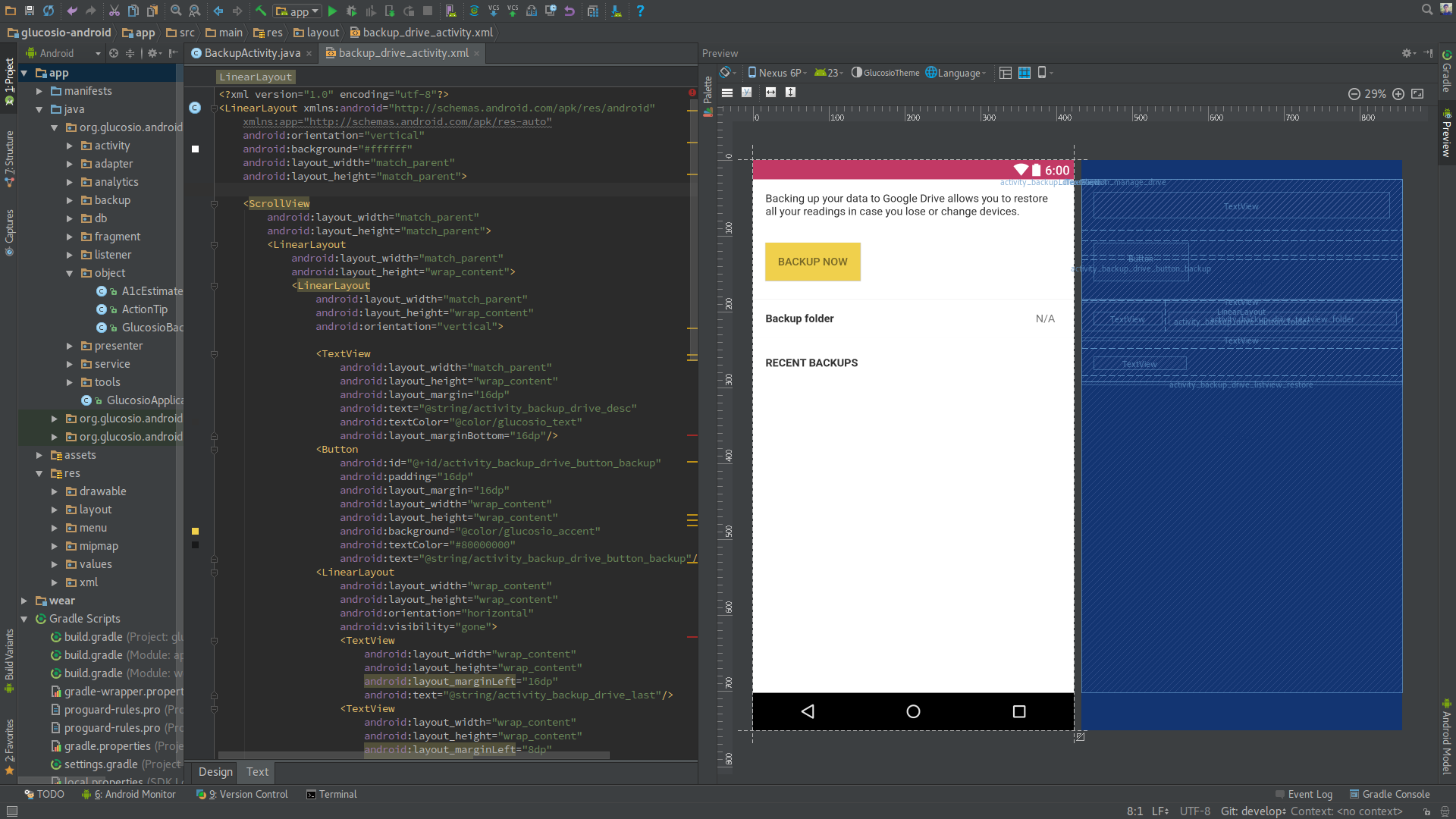The width and height of the screenshot is (1456, 819).
Task: Run the app with the green play button
Action: 332,11
